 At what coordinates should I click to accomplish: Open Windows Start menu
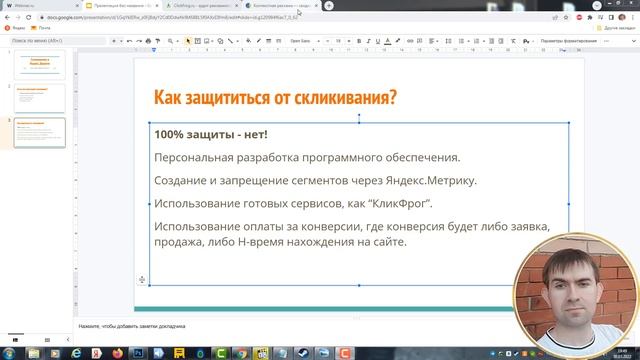[9, 353]
